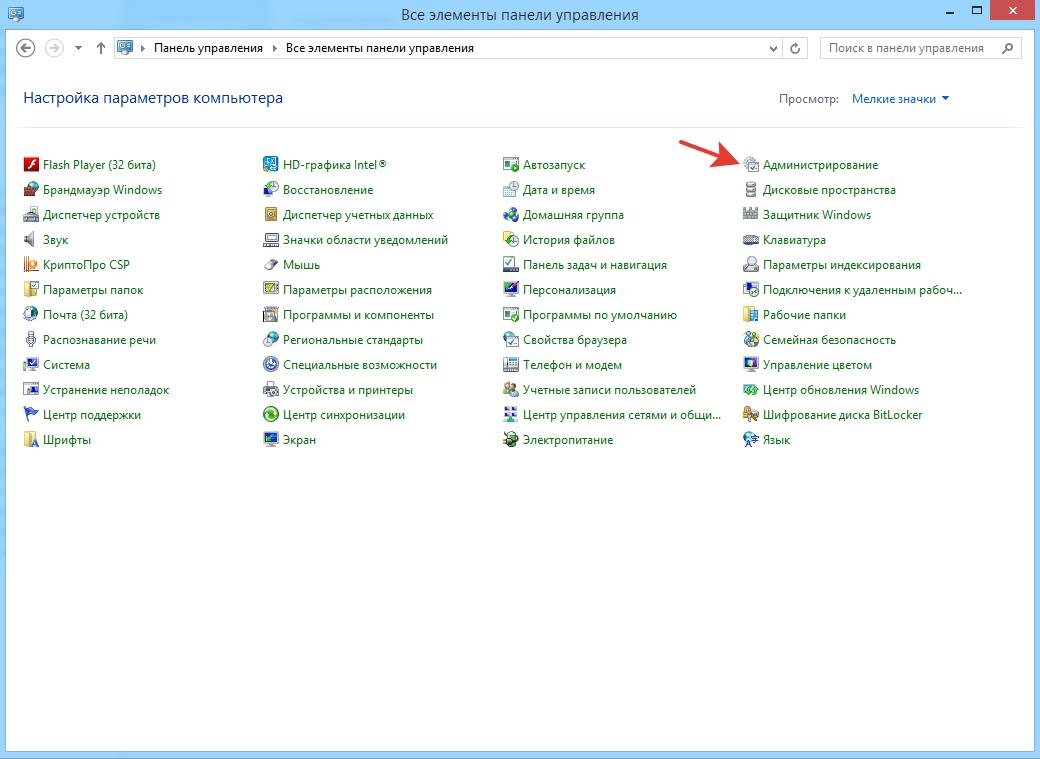
Task: Open the Защитник Windows castle wall icon
Action: 751,215
